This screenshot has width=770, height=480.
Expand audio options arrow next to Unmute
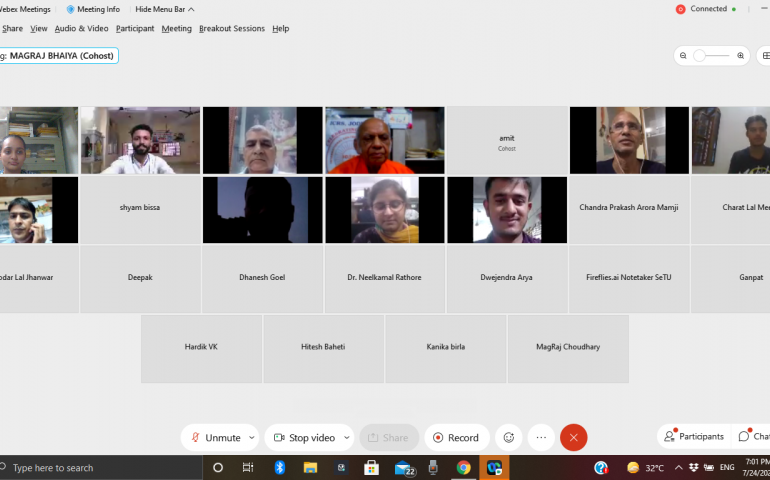click(251, 437)
